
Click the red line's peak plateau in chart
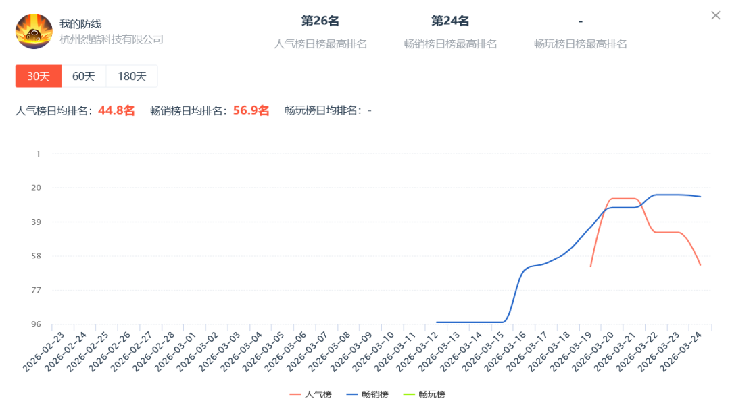pyautogui.click(x=623, y=198)
